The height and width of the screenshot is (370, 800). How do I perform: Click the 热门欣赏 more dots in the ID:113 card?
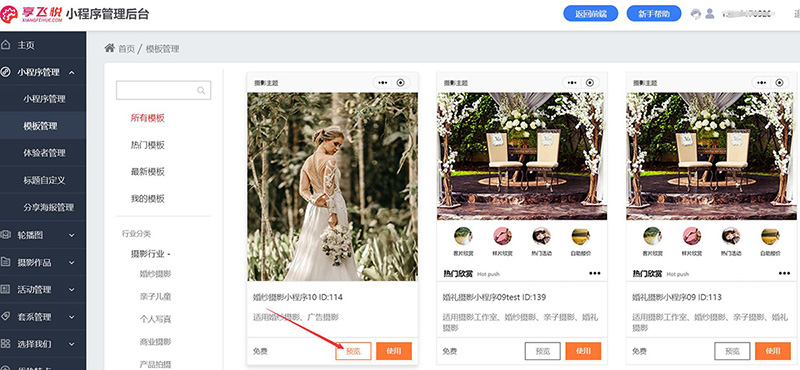coord(784,274)
